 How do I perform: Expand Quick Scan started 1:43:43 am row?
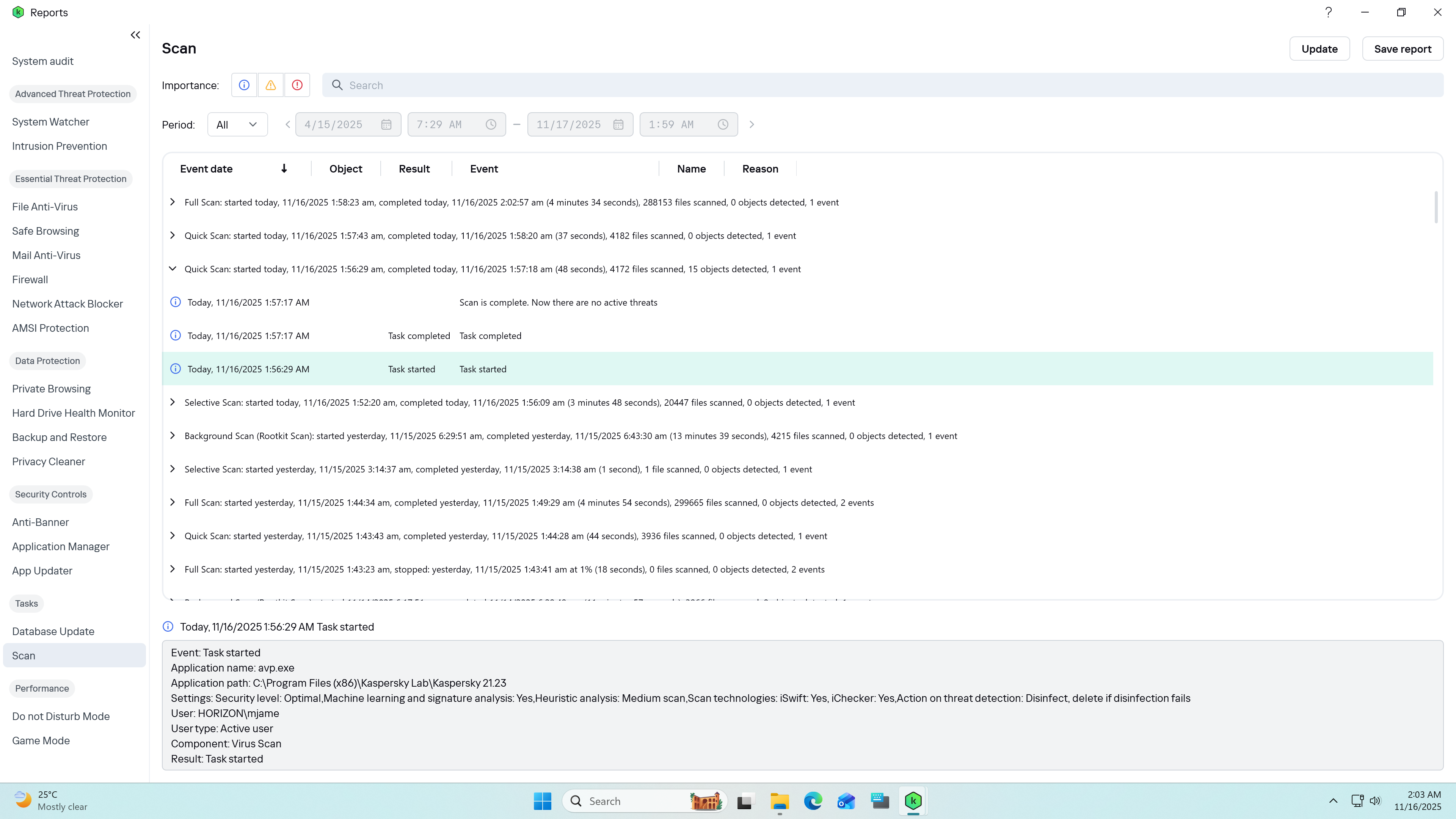pyautogui.click(x=173, y=535)
